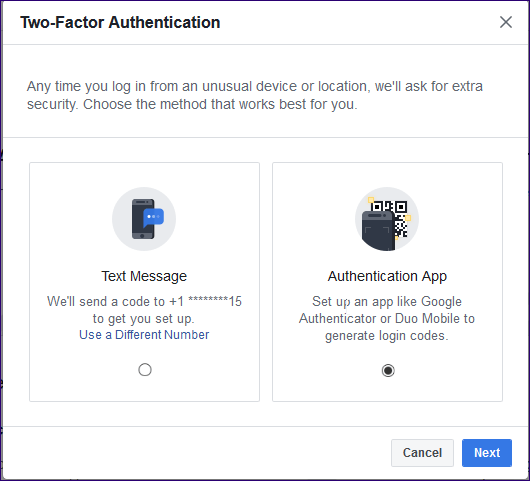Click the blue speech bubble on the phone

point(153,218)
